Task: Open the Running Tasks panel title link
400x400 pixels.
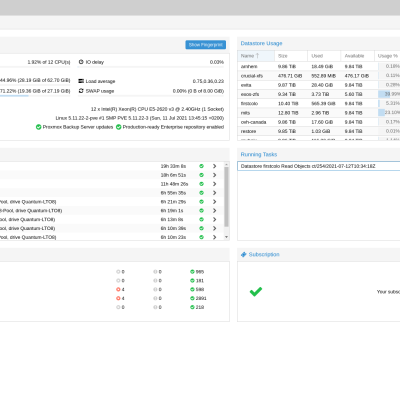Action: click(259, 154)
